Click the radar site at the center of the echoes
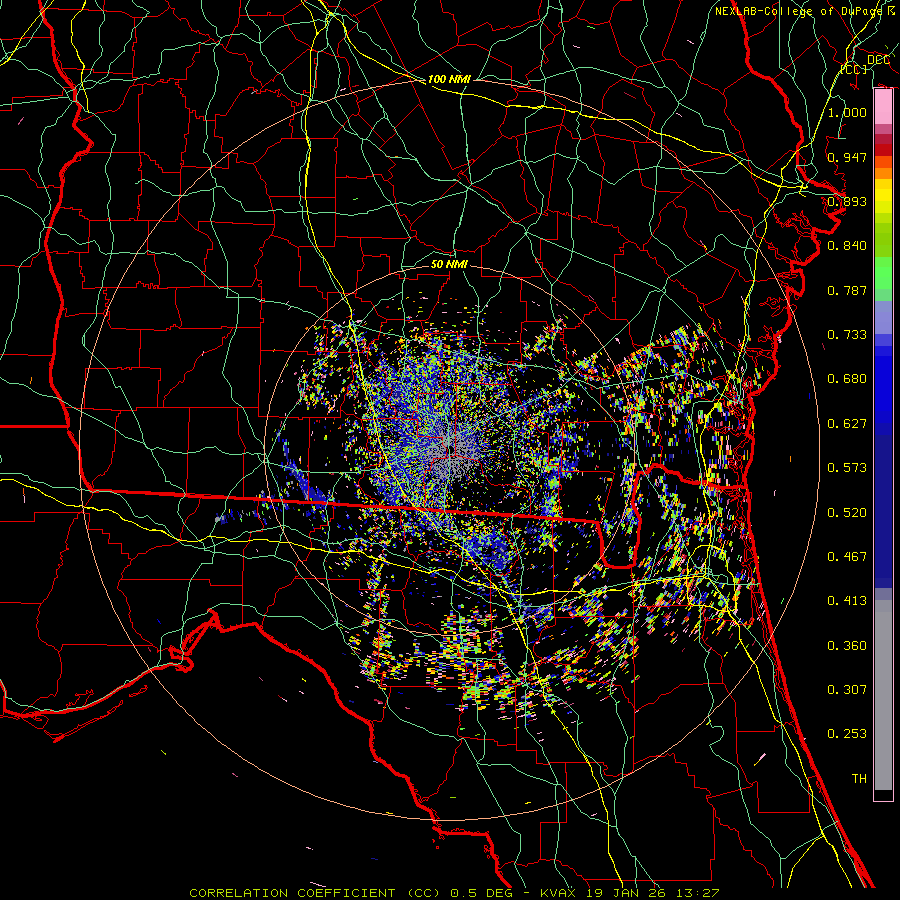 (x=452, y=449)
